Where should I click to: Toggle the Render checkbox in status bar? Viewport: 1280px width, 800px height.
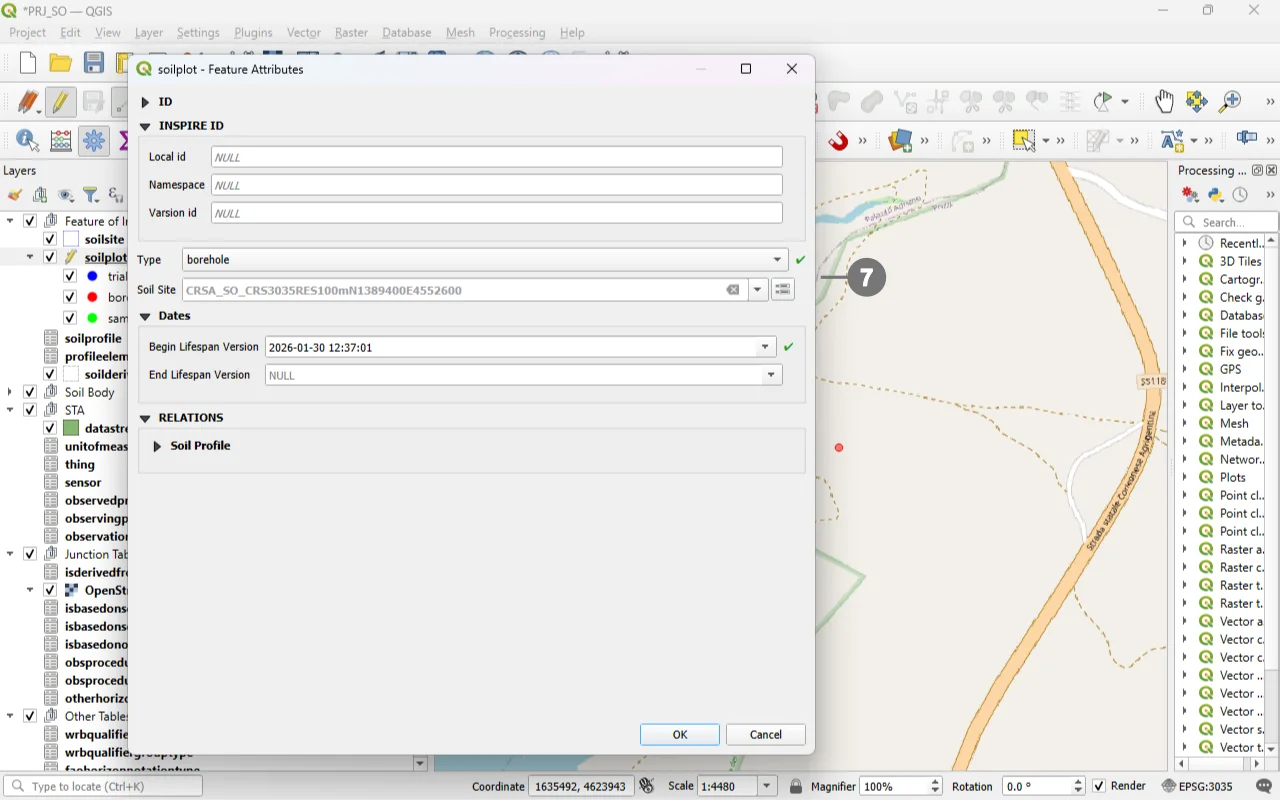(1099, 786)
